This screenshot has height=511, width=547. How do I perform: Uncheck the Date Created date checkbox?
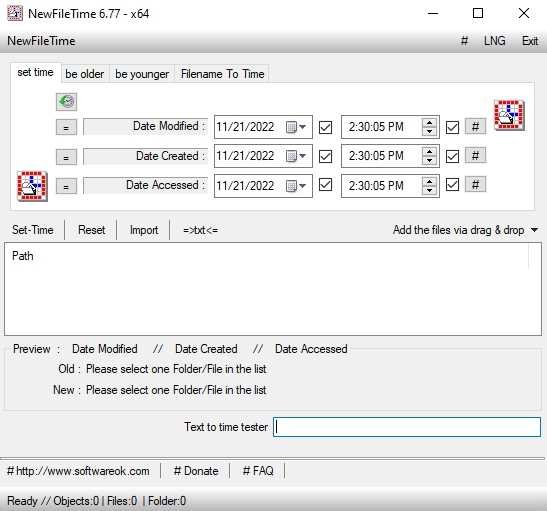coord(325,156)
